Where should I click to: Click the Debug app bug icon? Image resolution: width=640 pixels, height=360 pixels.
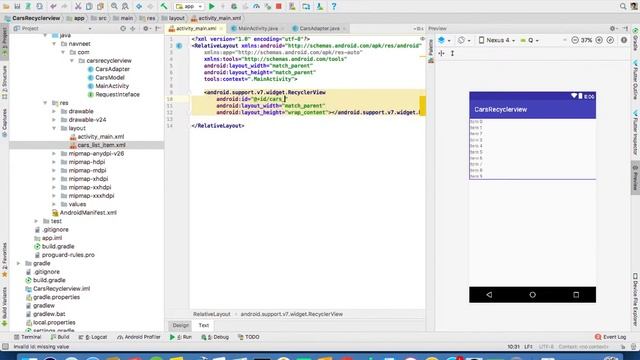234,7
